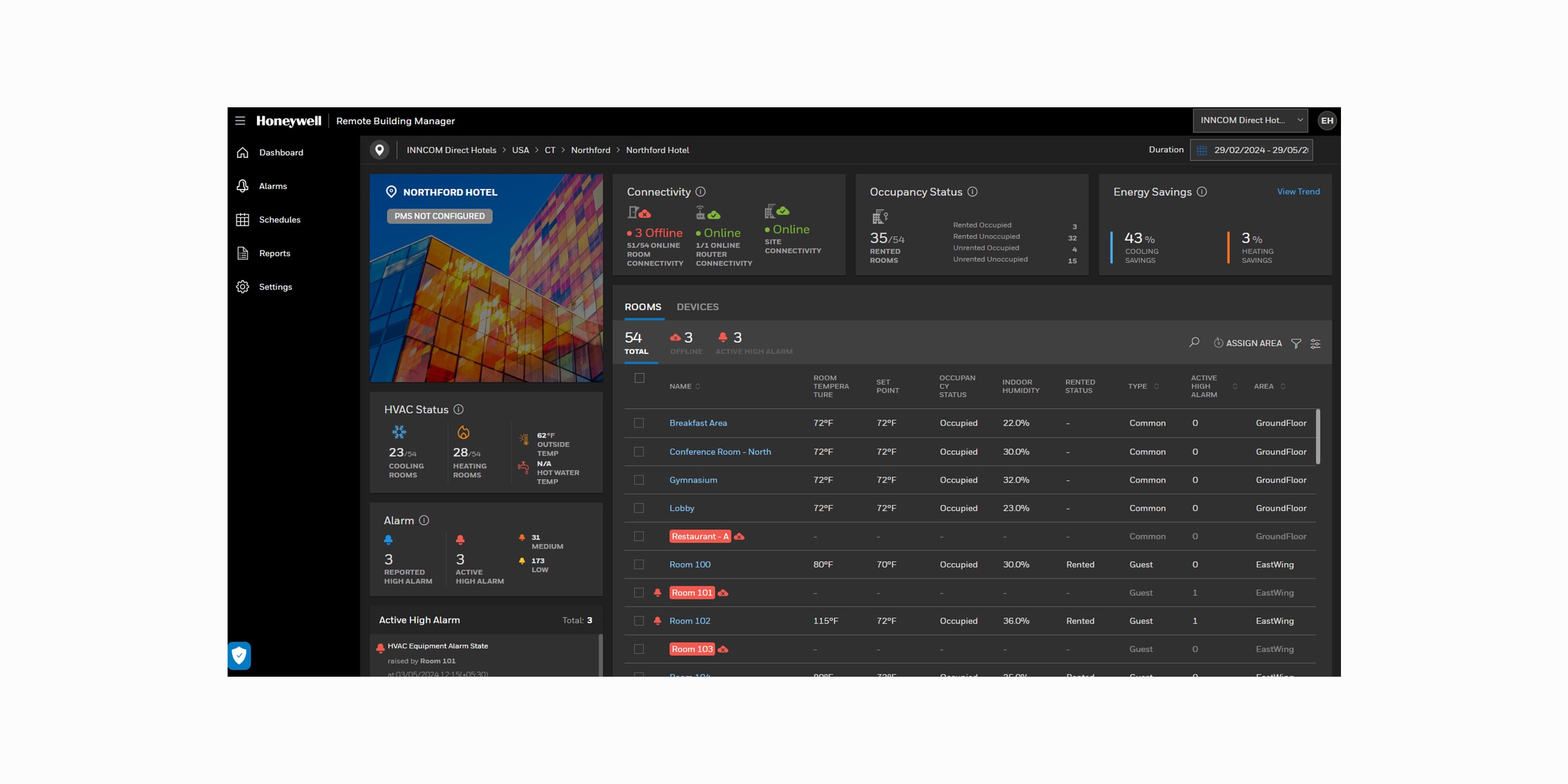Click the Connectivity info icon
This screenshot has height=784, width=1568.
point(701,192)
